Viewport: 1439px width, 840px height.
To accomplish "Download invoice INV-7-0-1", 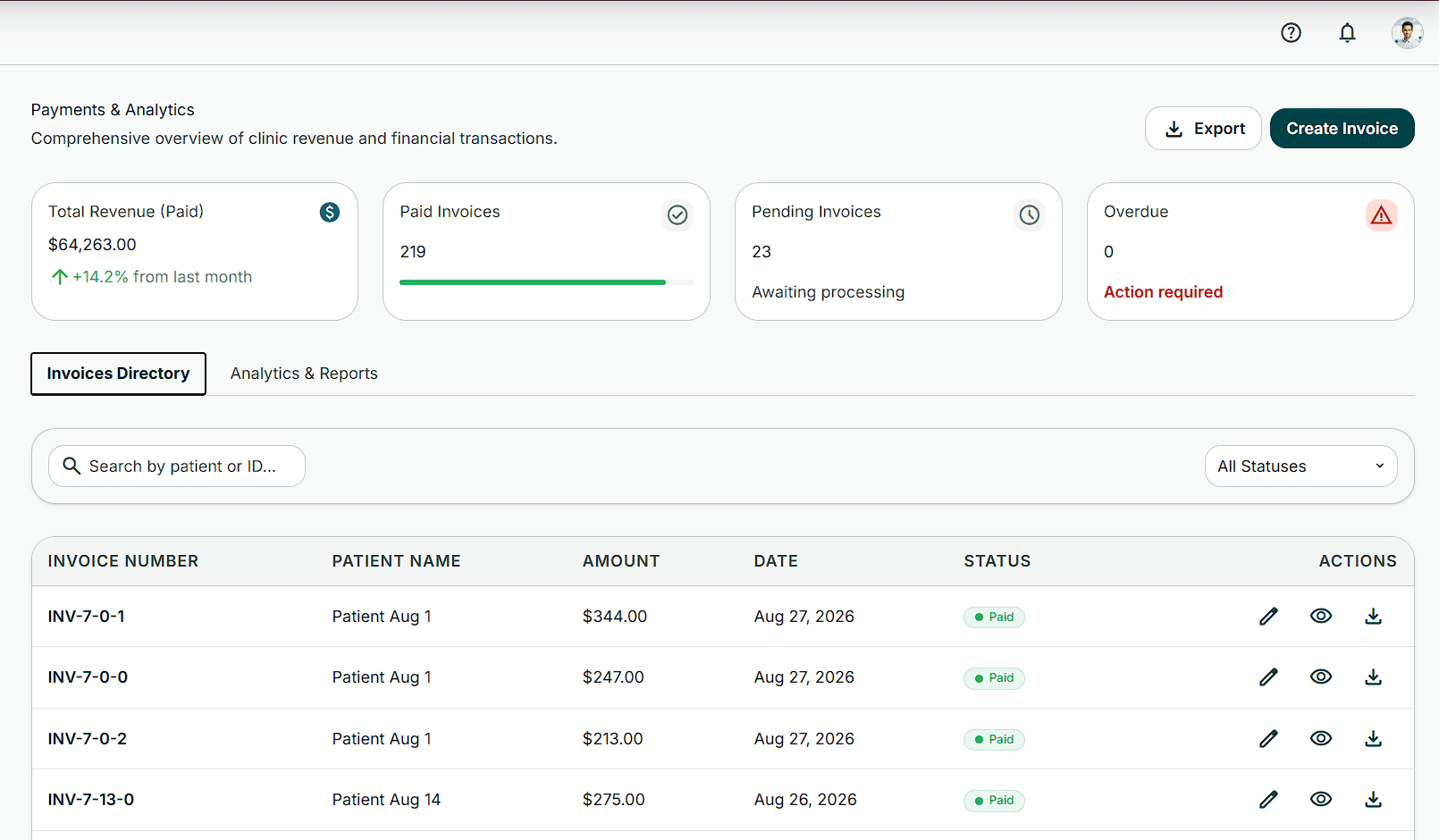I will click(x=1374, y=617).
